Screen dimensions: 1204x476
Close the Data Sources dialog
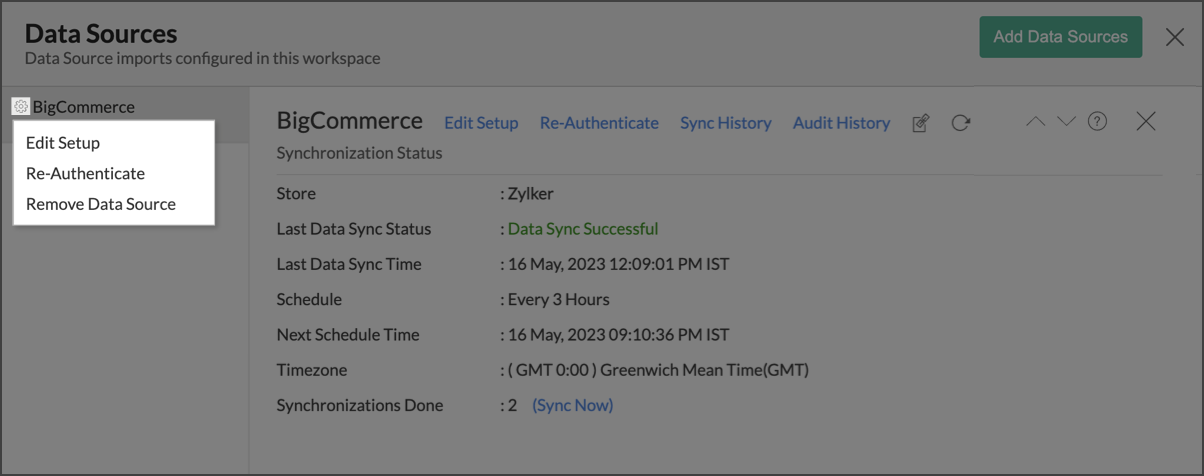(x=1175, y=38)
